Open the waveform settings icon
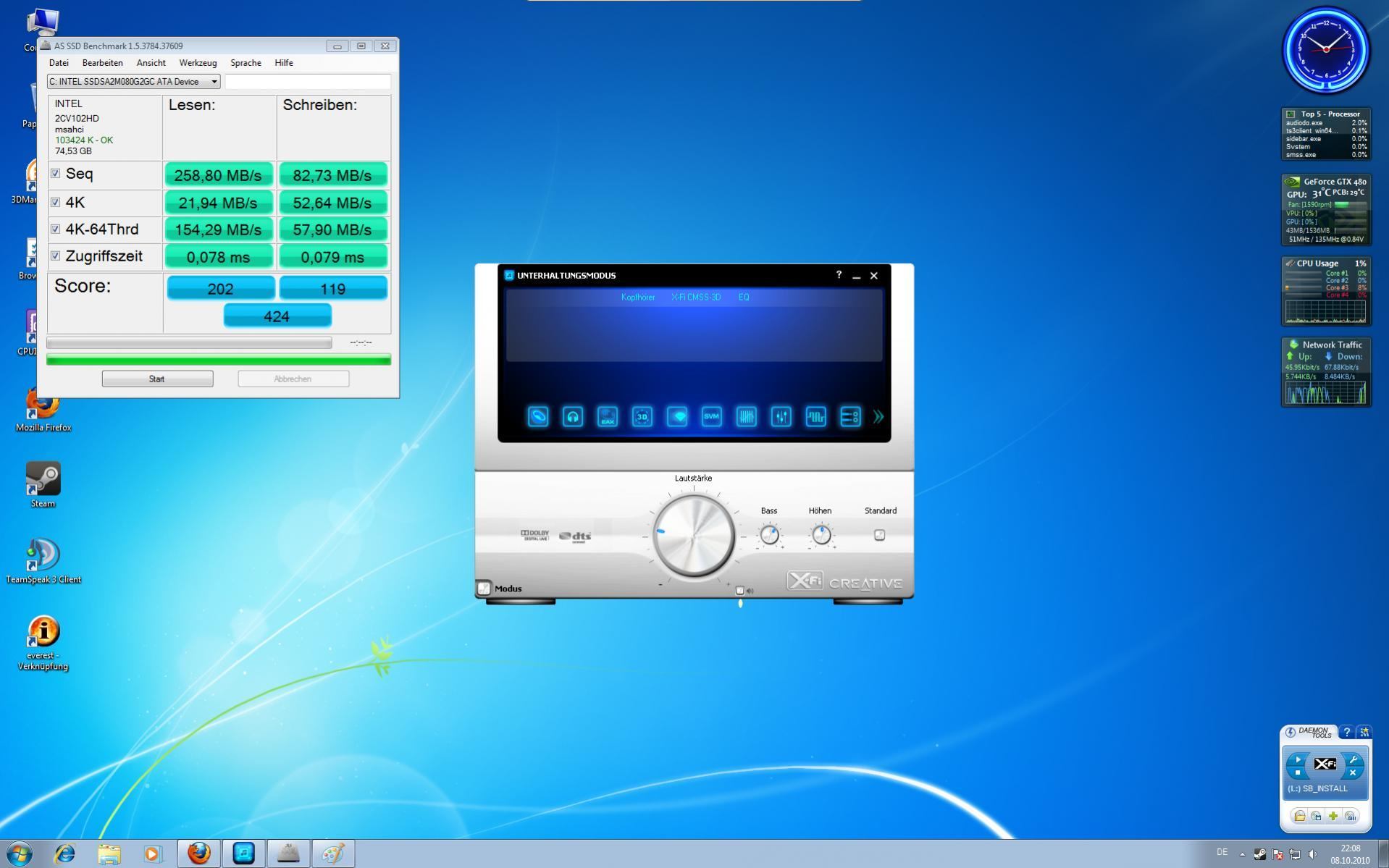The width and height of the screenshot is (1389, 868). tap(816, 416)
